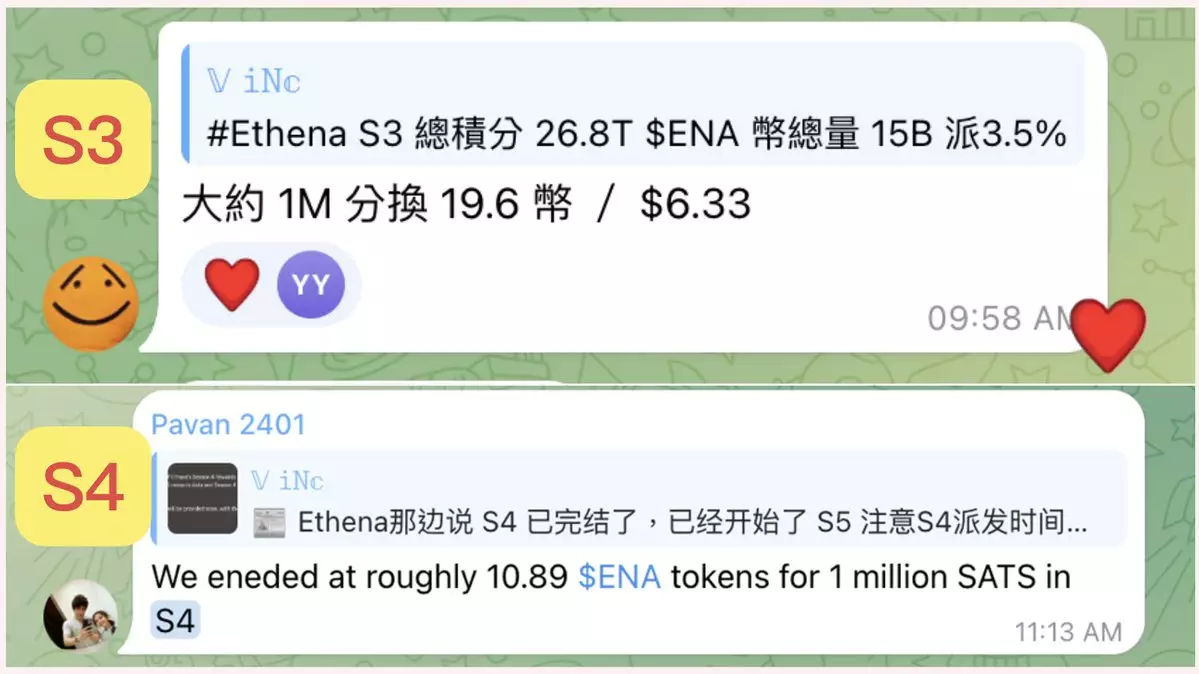Screen dimensions: 1199x674
Task: Open the dark thumbnail in the quoted reply
Action: tap(203, 498)
